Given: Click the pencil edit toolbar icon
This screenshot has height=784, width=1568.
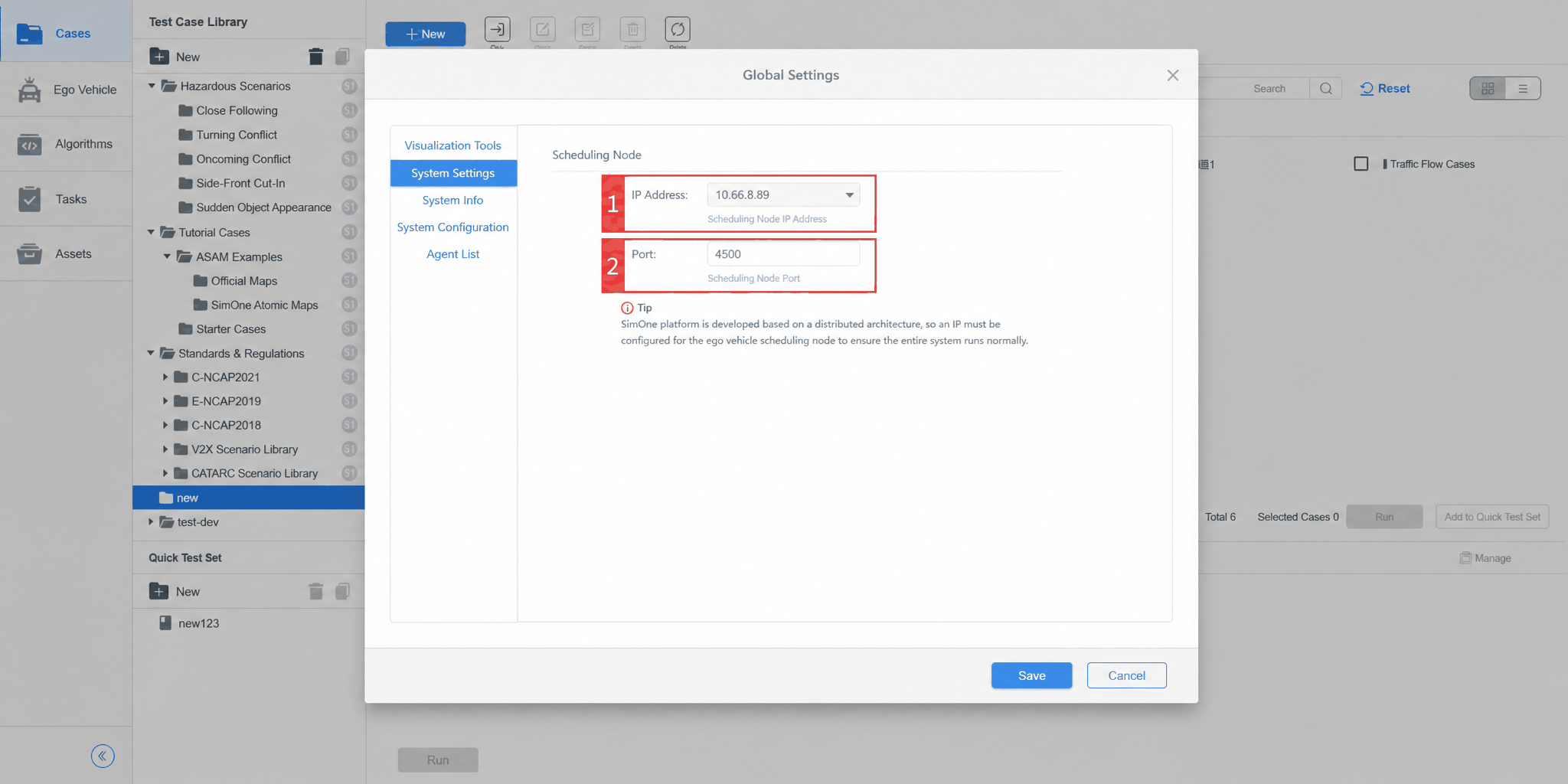Looking at the screenshot, I should [x=543, y=30].
